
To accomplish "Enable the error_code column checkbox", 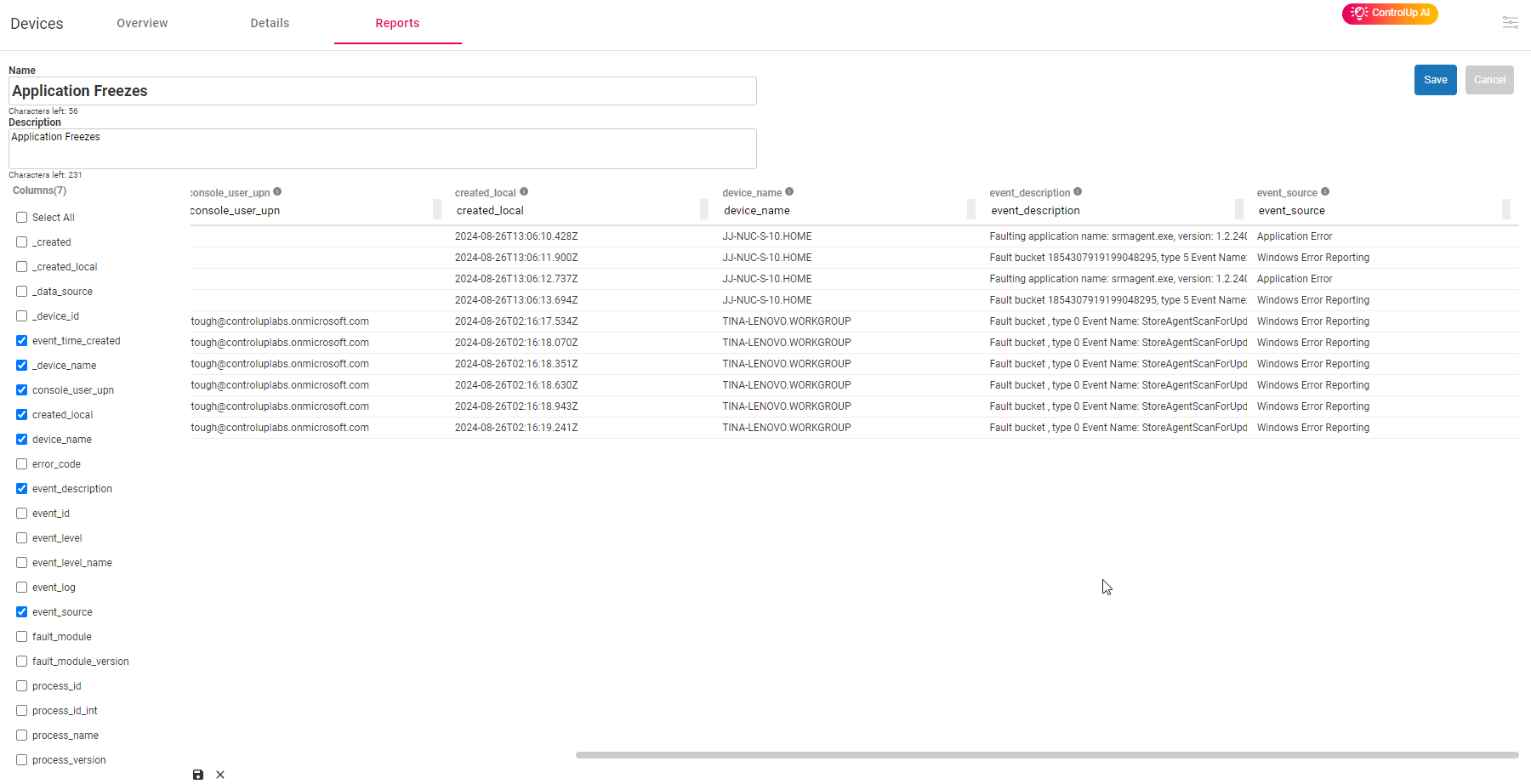I will tap(22, 464).
